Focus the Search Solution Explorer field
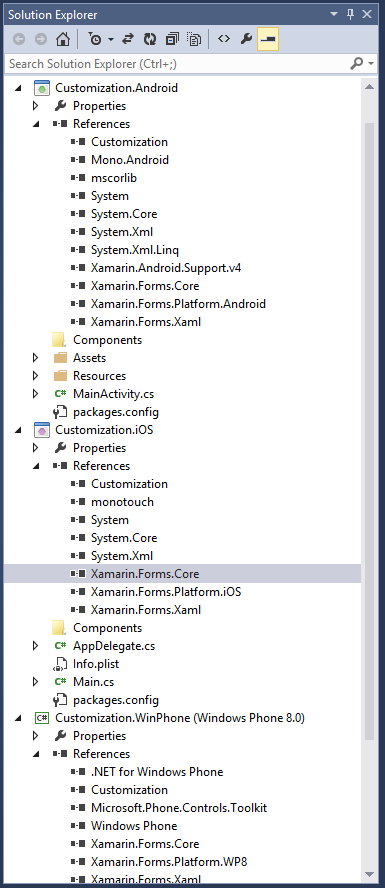Screen dimensions: 385x888 pos(177,63)
